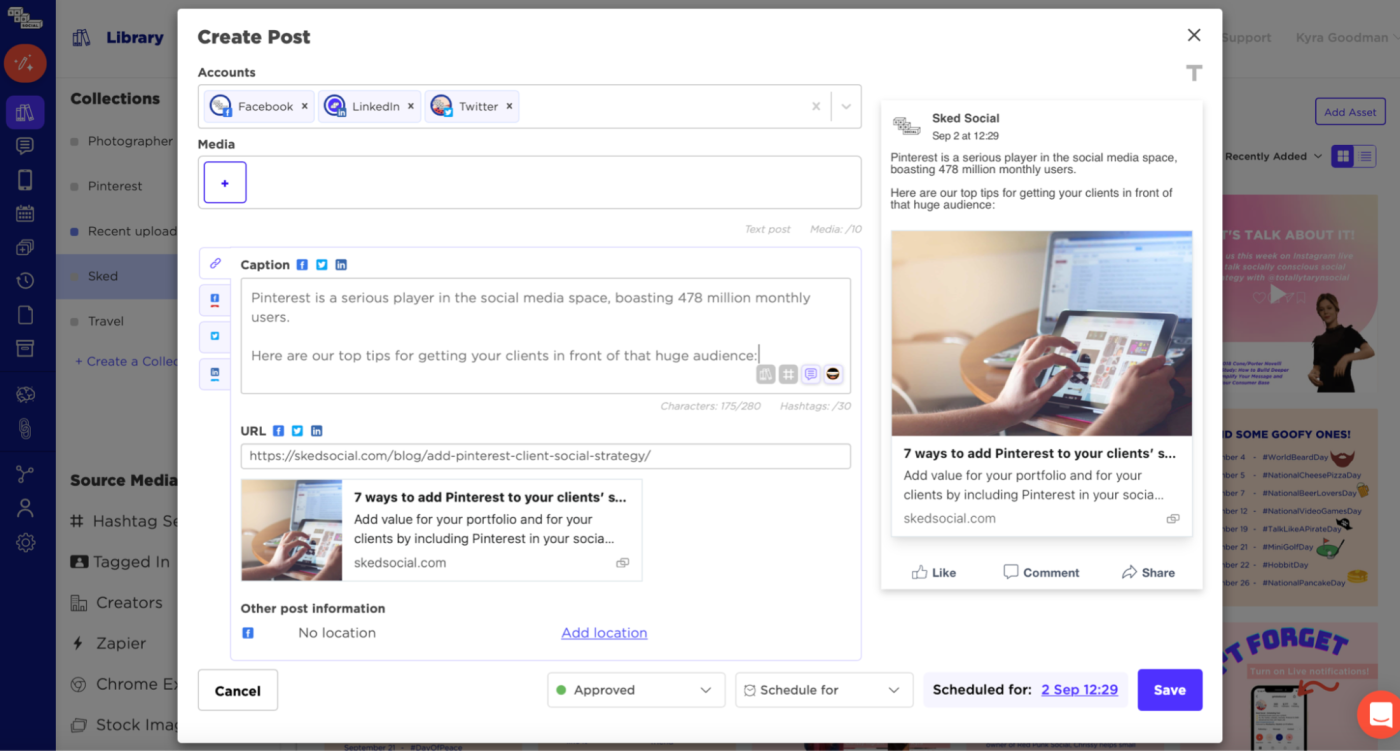Open the blank document icon in sidebar
Image resolution: width=1400 pixels, height=751 pixels.
click(x=25, y=315)
